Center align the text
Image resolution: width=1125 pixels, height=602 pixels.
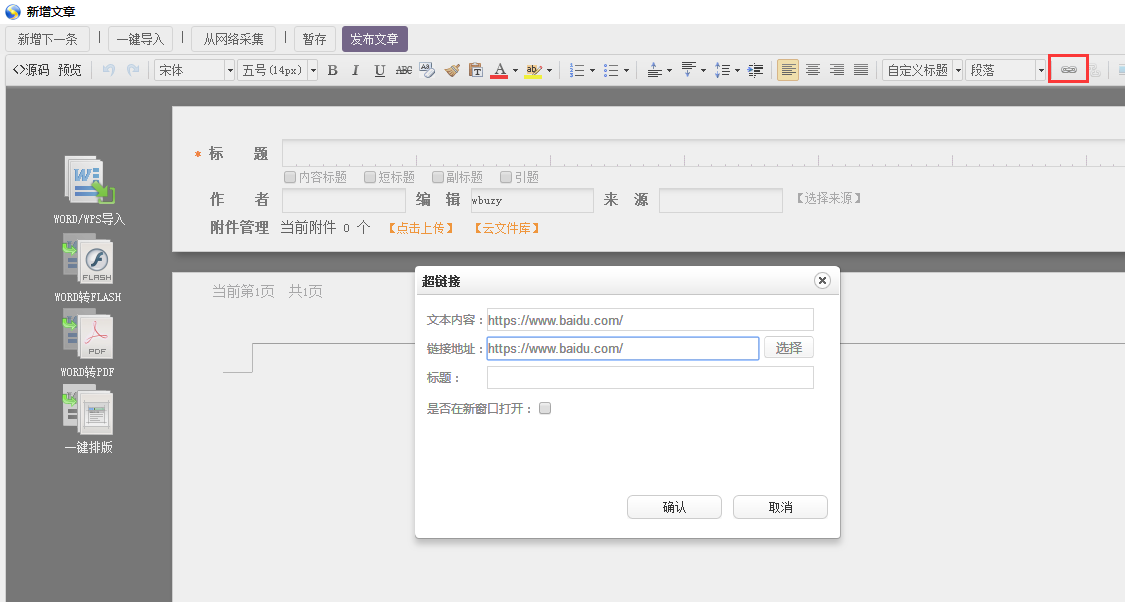pos(813,70)
